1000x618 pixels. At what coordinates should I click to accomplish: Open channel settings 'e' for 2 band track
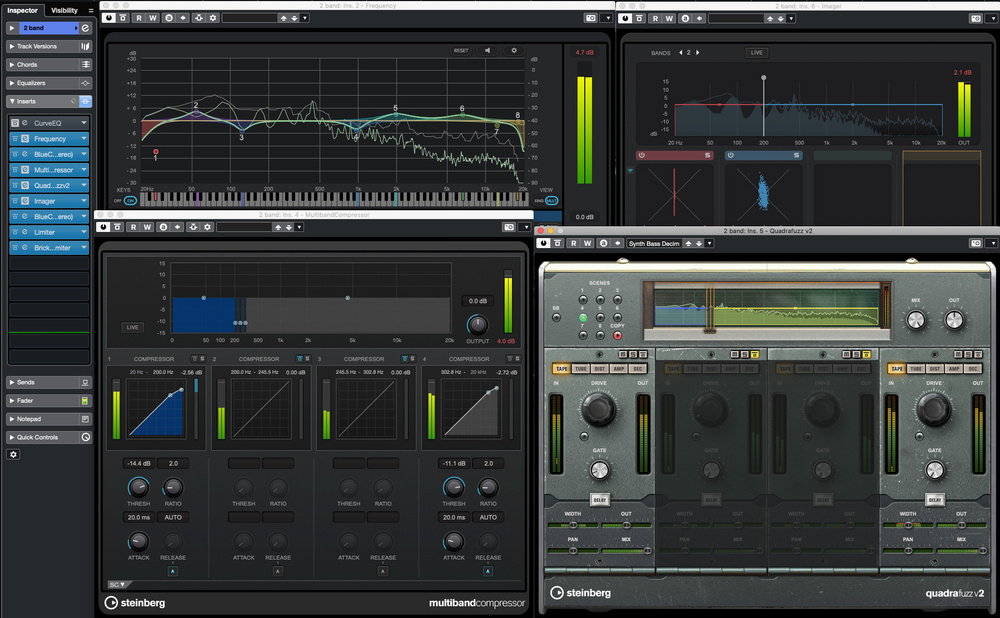pyautogui.click(x=85, y=28)
